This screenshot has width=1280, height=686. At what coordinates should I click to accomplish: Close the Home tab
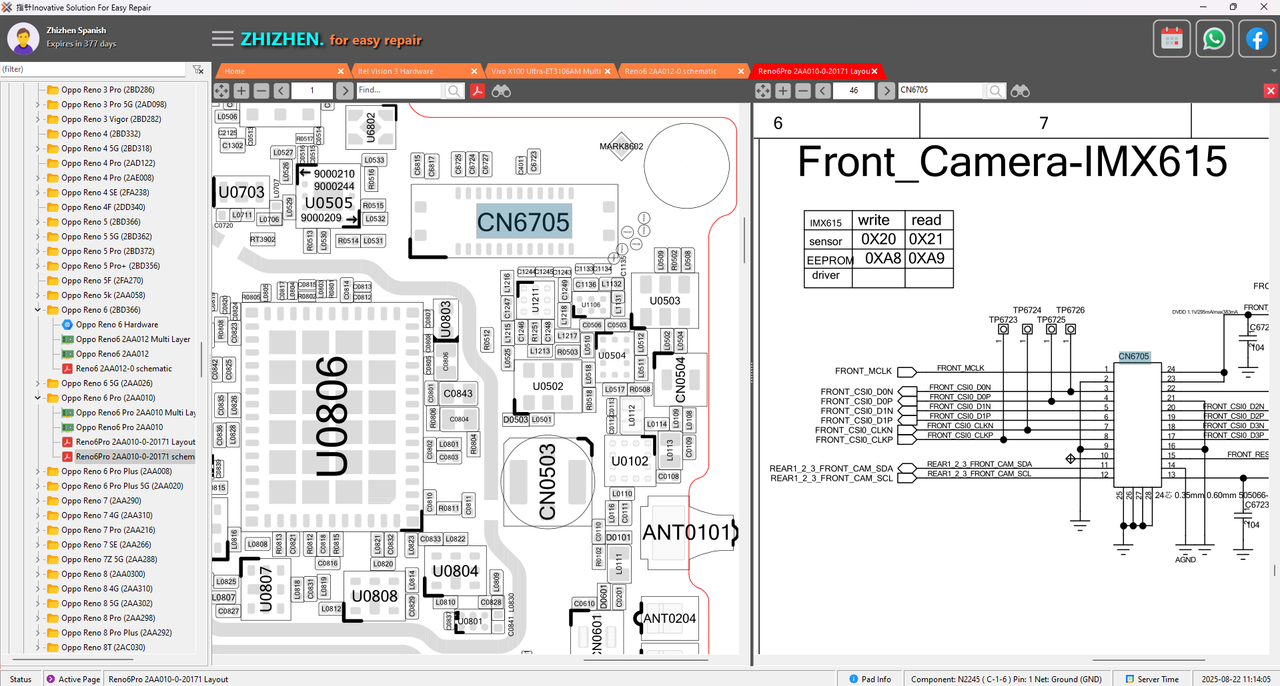341,71
